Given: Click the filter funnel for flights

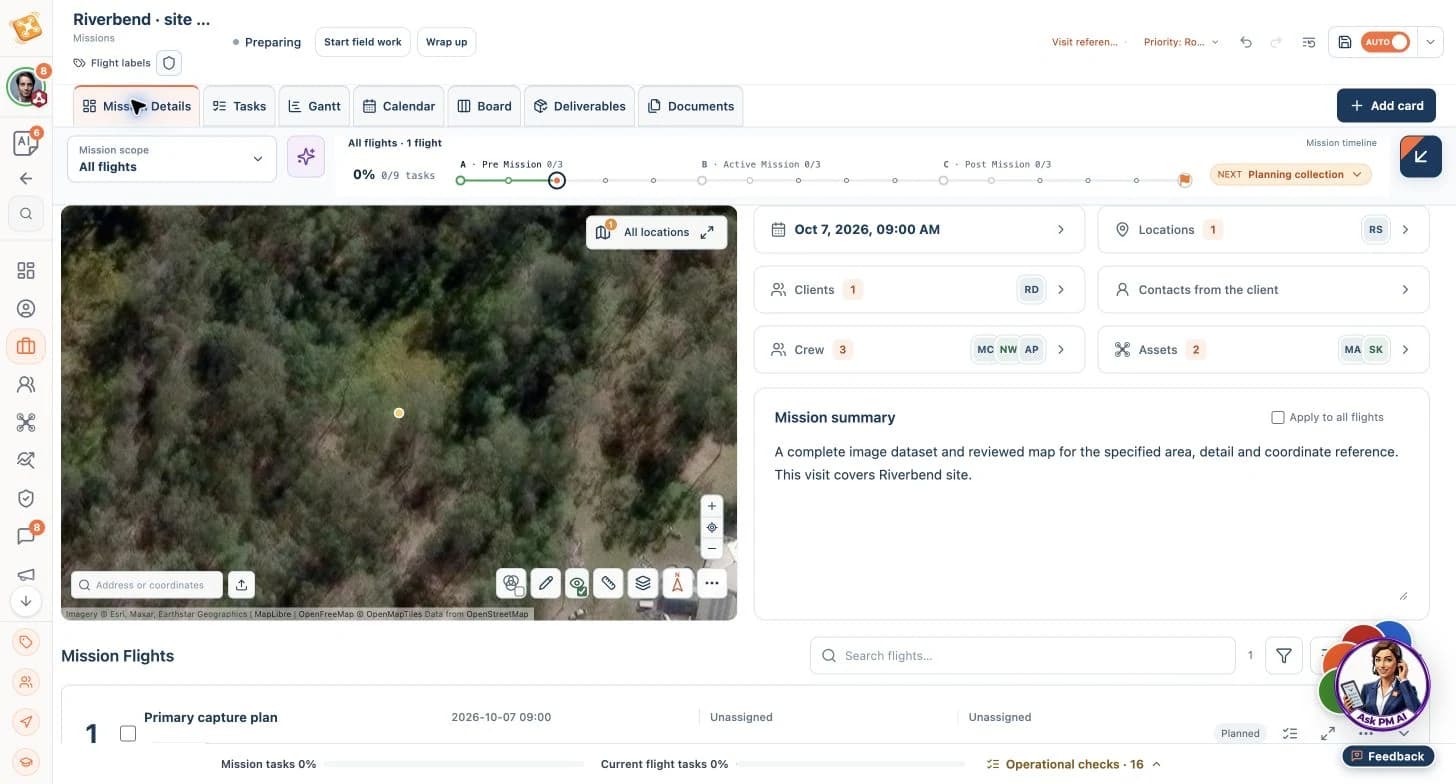Looking at the screenshot, I should pyautogui.click(x=1284, y=656).
